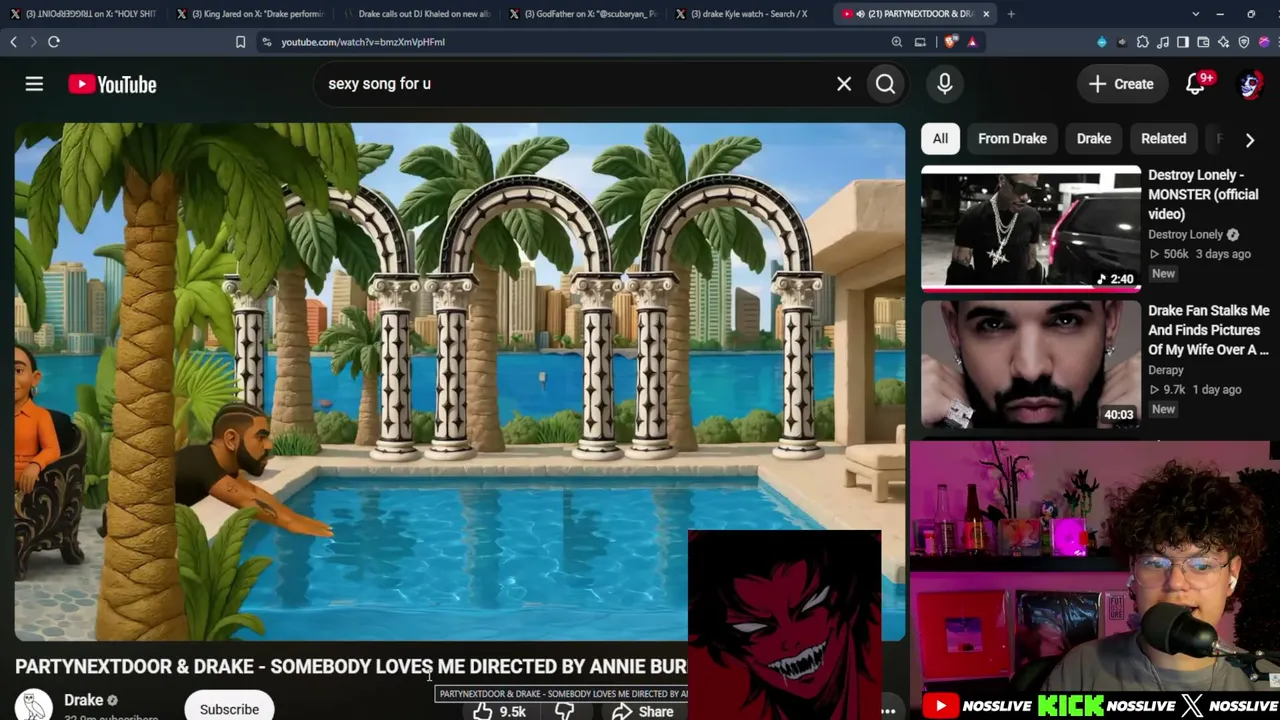Click the main video player
Screen dimensions: 1280x720
click(460, 381)
